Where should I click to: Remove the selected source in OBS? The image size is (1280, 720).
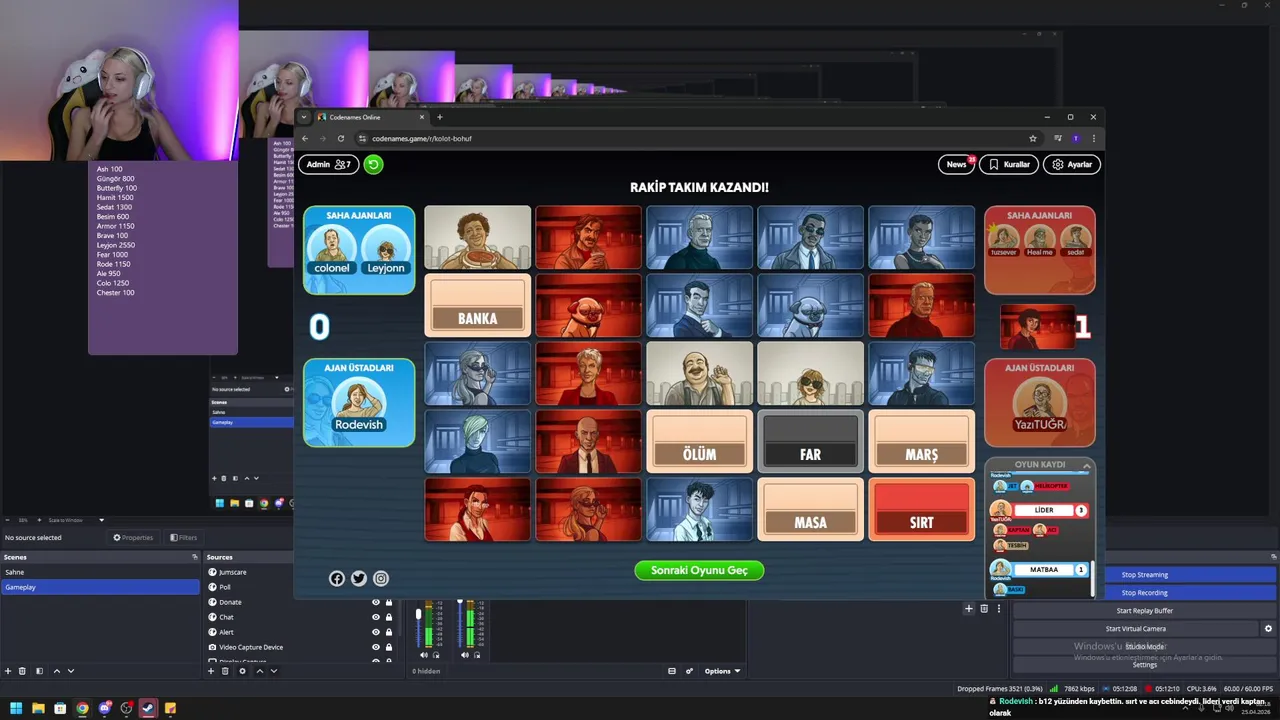(226, 671)
